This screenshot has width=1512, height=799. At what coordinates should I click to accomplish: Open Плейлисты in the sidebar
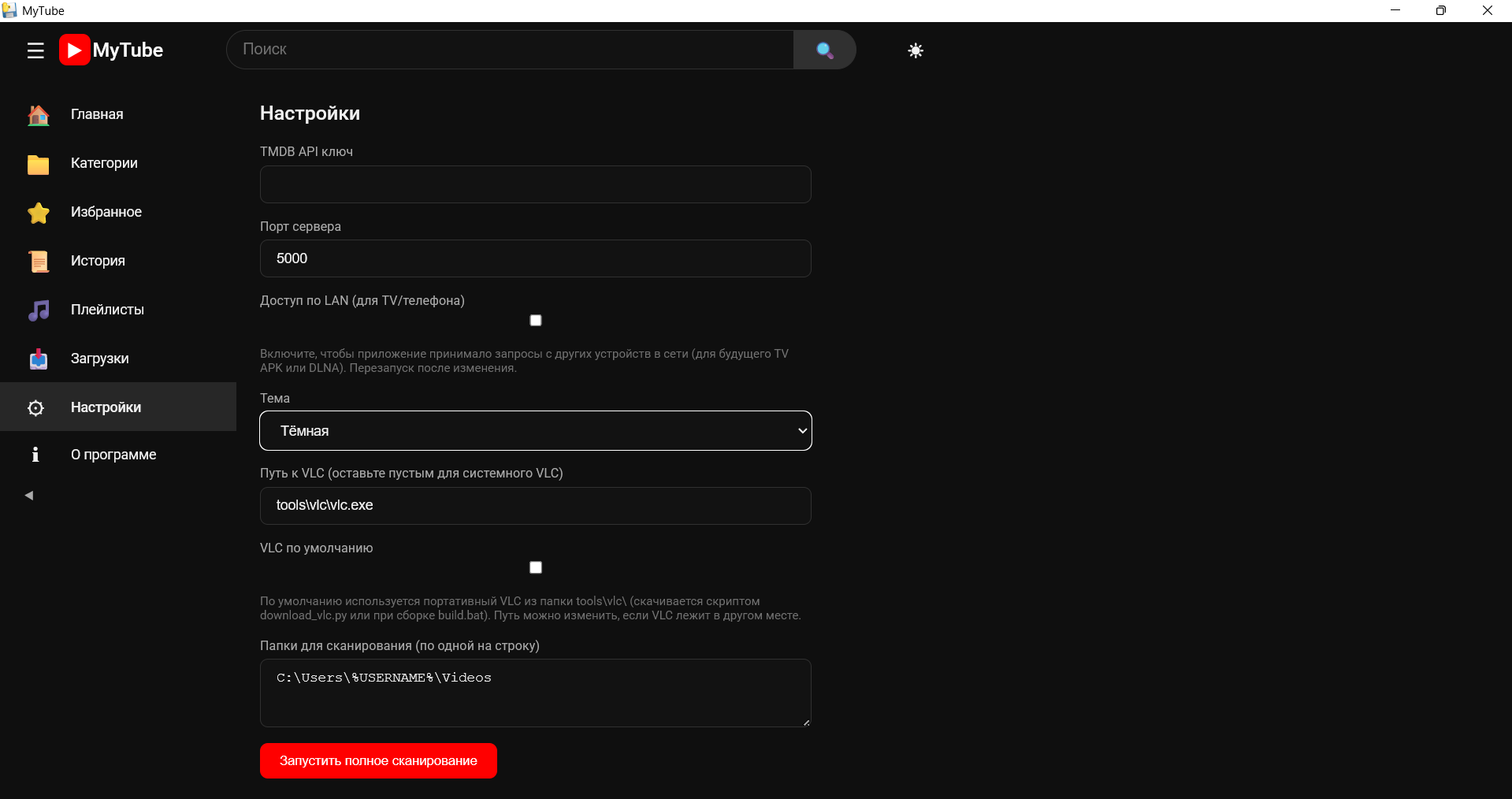[118, 310]
